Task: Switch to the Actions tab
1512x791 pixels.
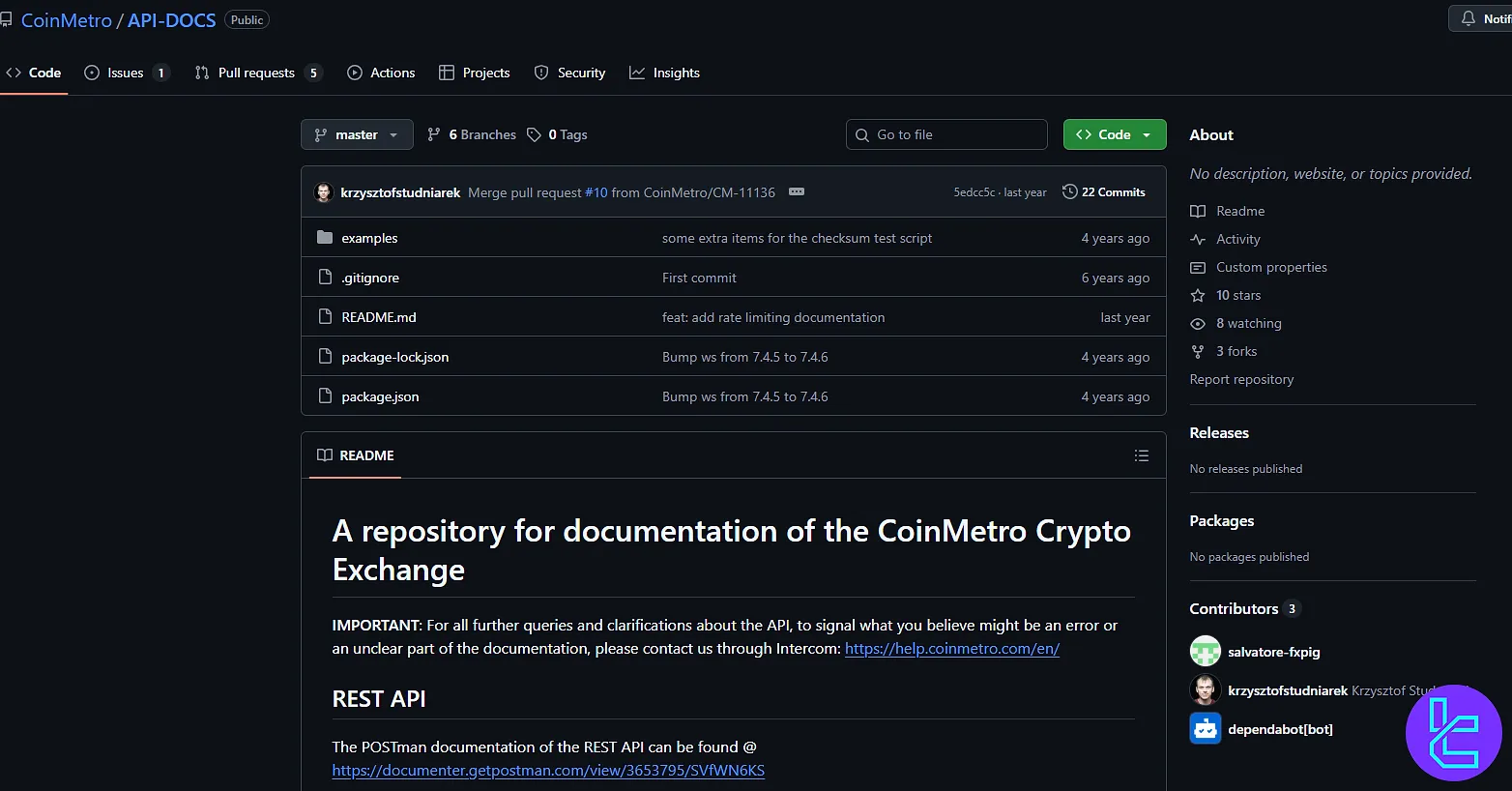Action: tap(381, 73)
